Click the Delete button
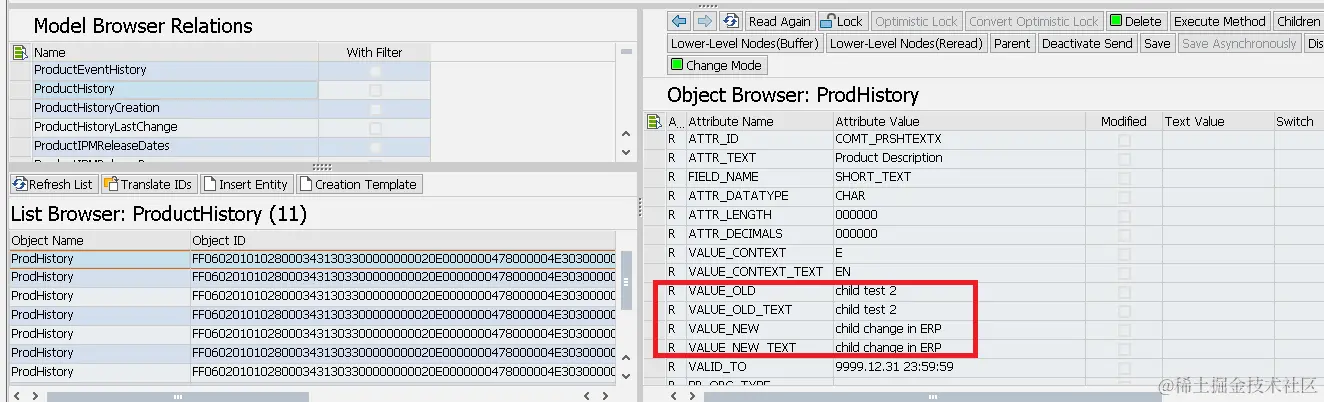The width and height of the screenshot is (1324, 402). pyautogui.click(x=1136, y=21)
